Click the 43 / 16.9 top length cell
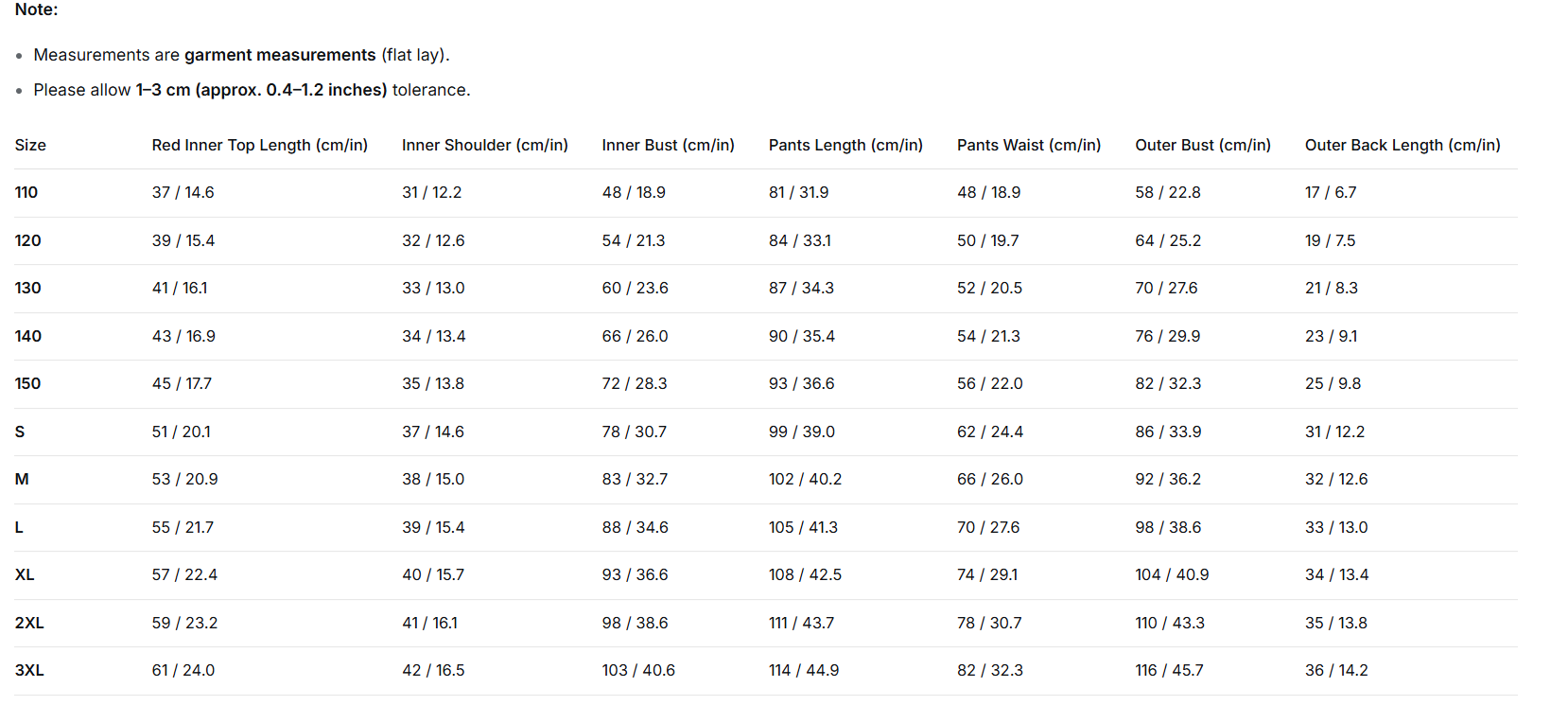This screenshot has width=1568, height=705. (x=183, y=336)
